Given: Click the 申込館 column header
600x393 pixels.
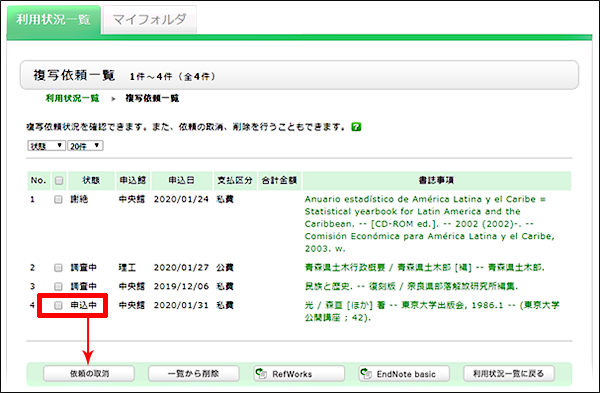Looking at the screenshot, I should [133, 180].
